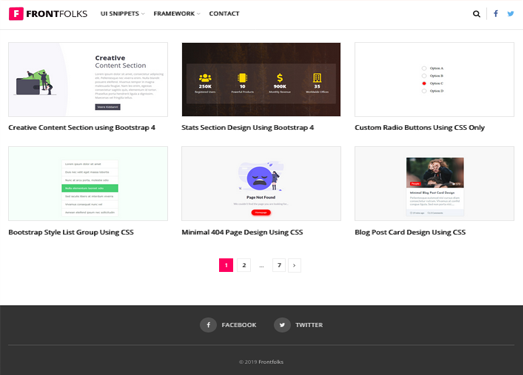Open Stats Section Design Using Bootstrap 4 title
Image resolution: width=523 pixels, height=375 pixels.
pyautogui.click(x=247, y=127)
